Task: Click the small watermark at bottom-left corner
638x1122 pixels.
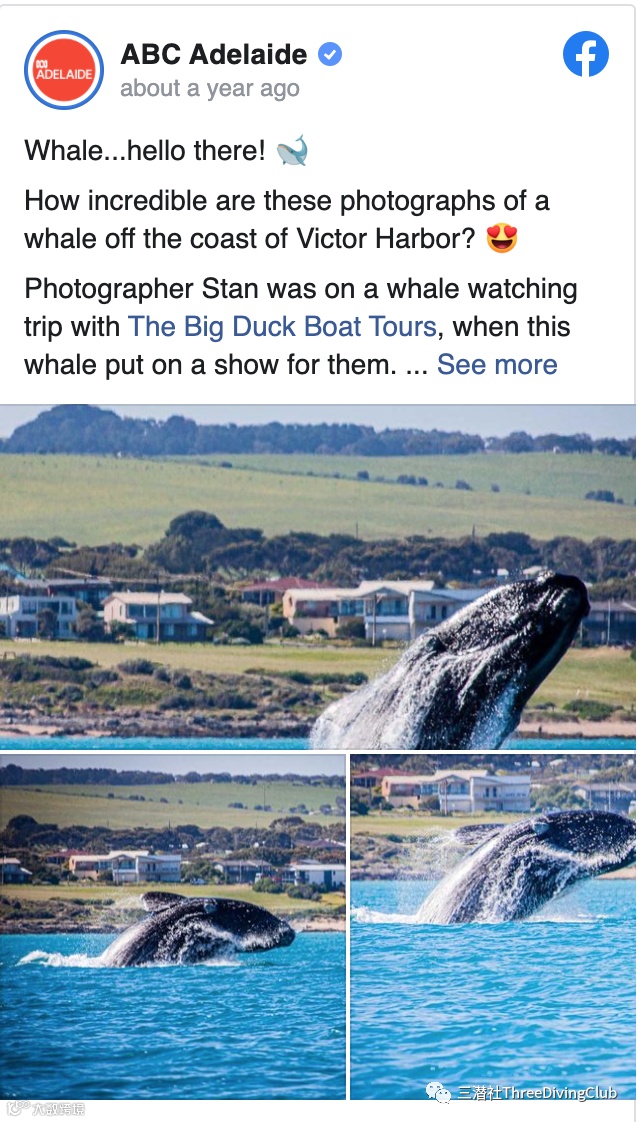Action: [45, 1109]
